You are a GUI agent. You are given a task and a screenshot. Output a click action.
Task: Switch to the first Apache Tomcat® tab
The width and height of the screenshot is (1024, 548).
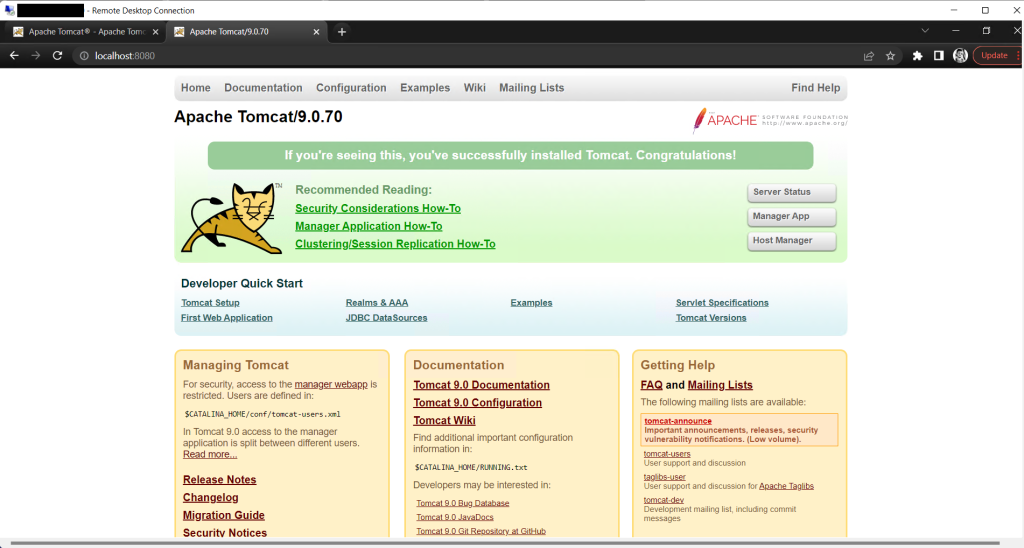click(86, 31)
